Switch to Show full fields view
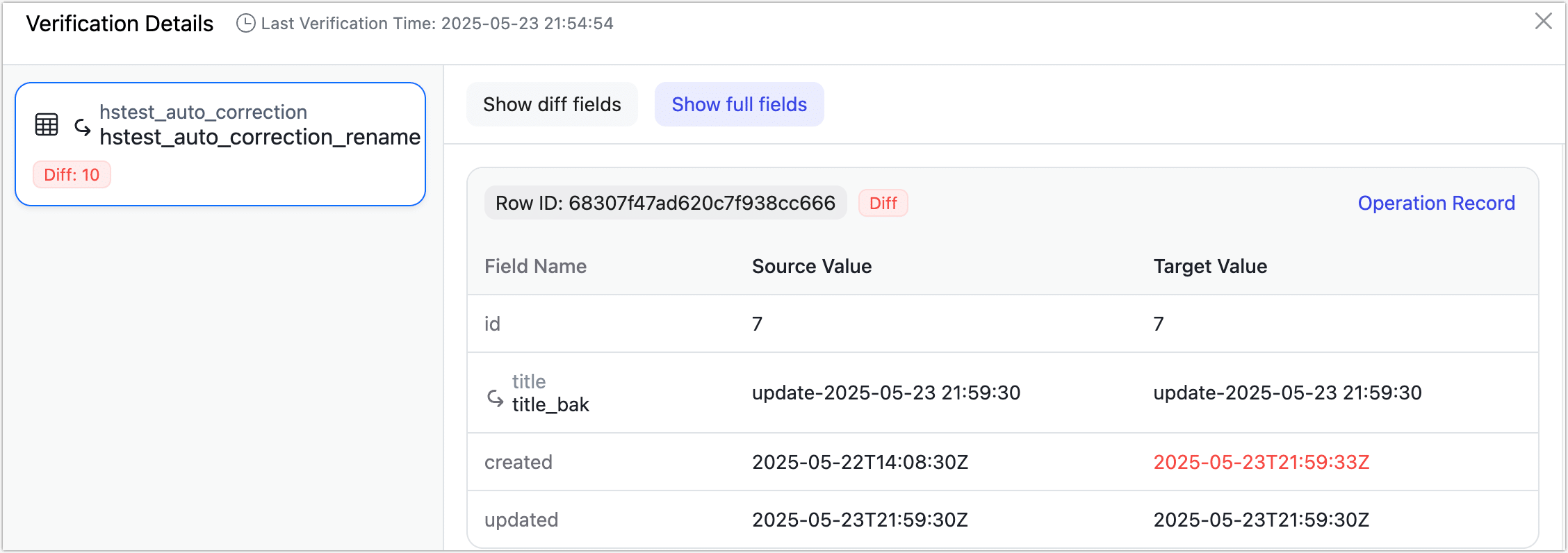 pyautogui.click(x=739, y=104)
